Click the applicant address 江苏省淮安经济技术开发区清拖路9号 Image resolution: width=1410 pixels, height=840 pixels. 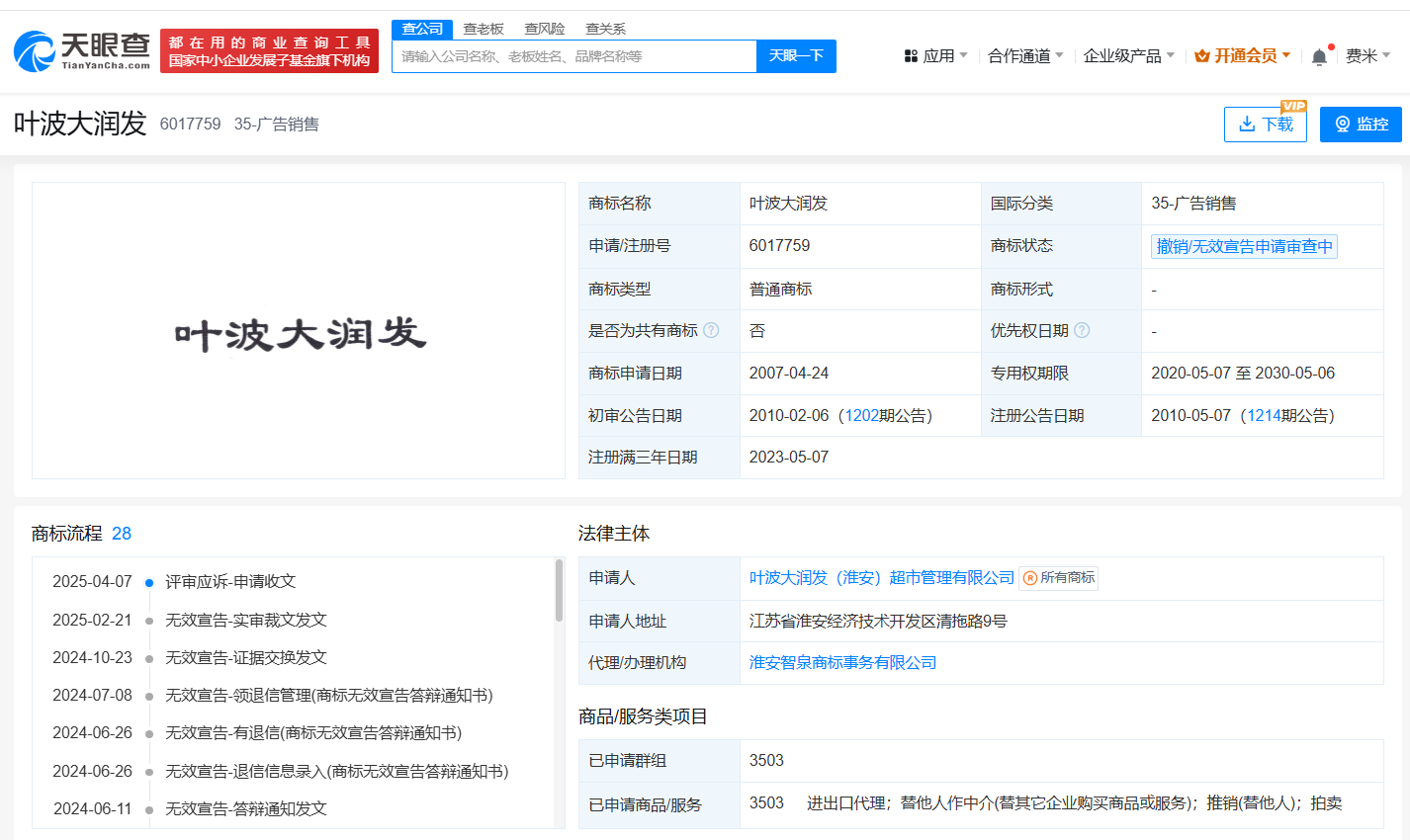(x=878, y=622)
